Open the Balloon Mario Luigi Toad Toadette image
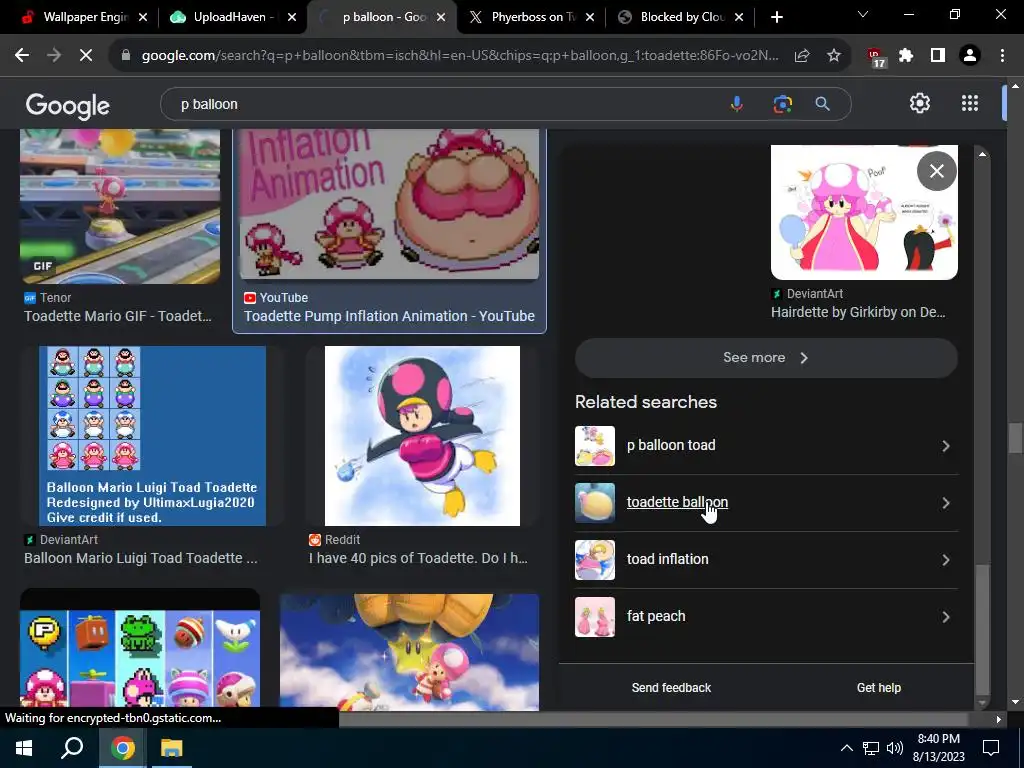 pos(152,436)
